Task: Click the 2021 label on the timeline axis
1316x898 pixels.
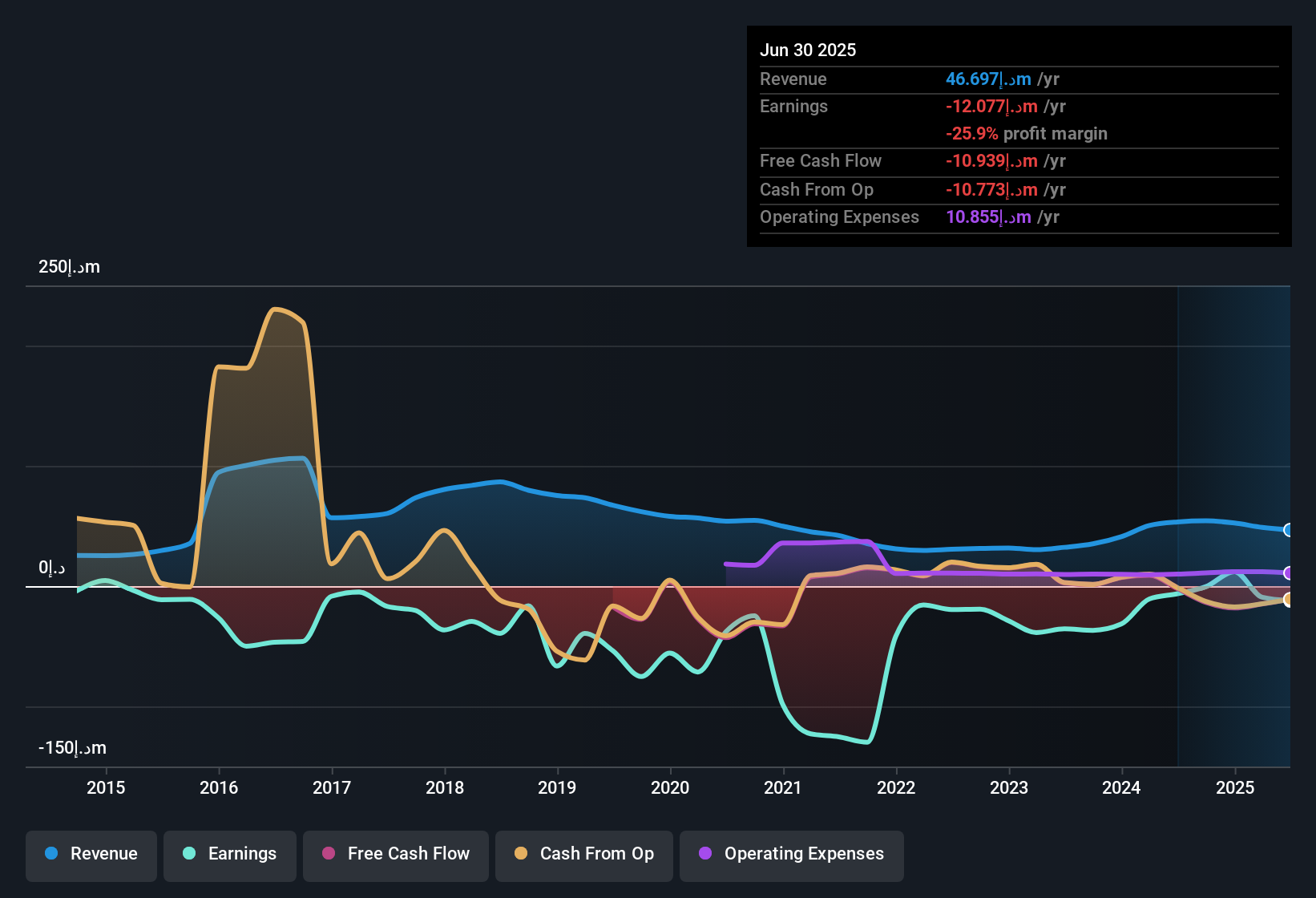Action: pyautogui.click(x=783, y=788)
